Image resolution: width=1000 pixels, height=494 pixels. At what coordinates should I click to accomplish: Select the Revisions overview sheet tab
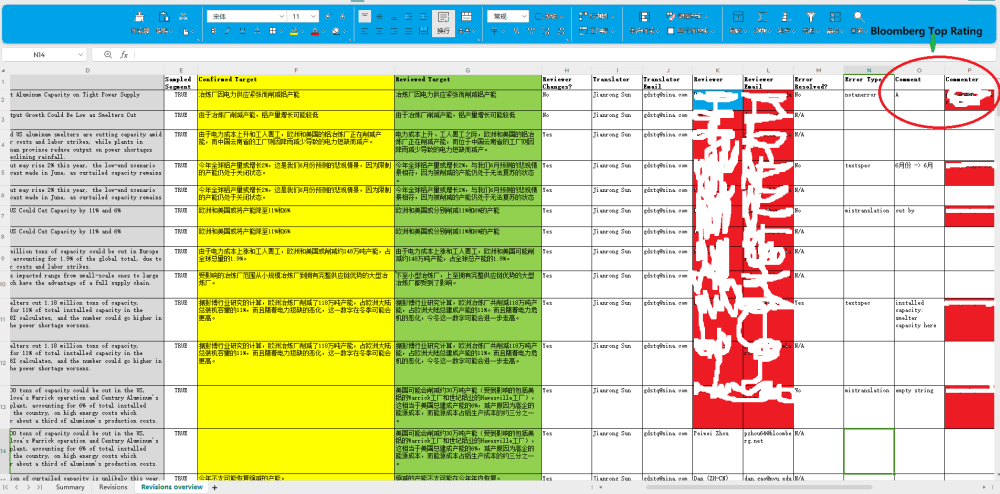click(x=172, y=487)
